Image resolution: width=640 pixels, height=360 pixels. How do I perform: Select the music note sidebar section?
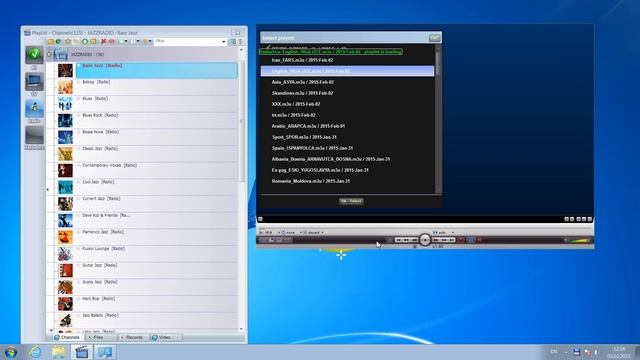[x=34, y=108]
